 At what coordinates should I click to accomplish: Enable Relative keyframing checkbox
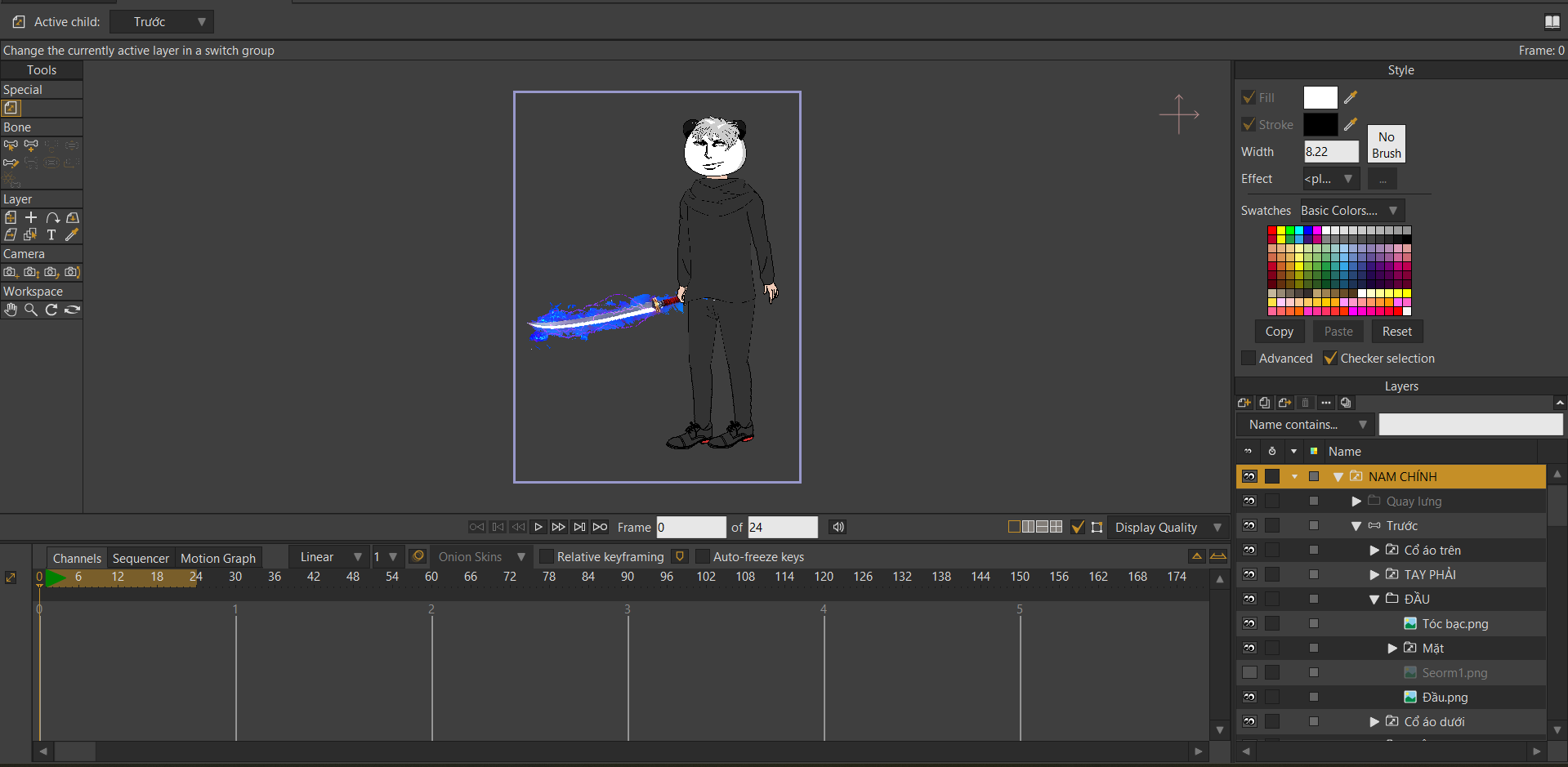pos(547,557)
